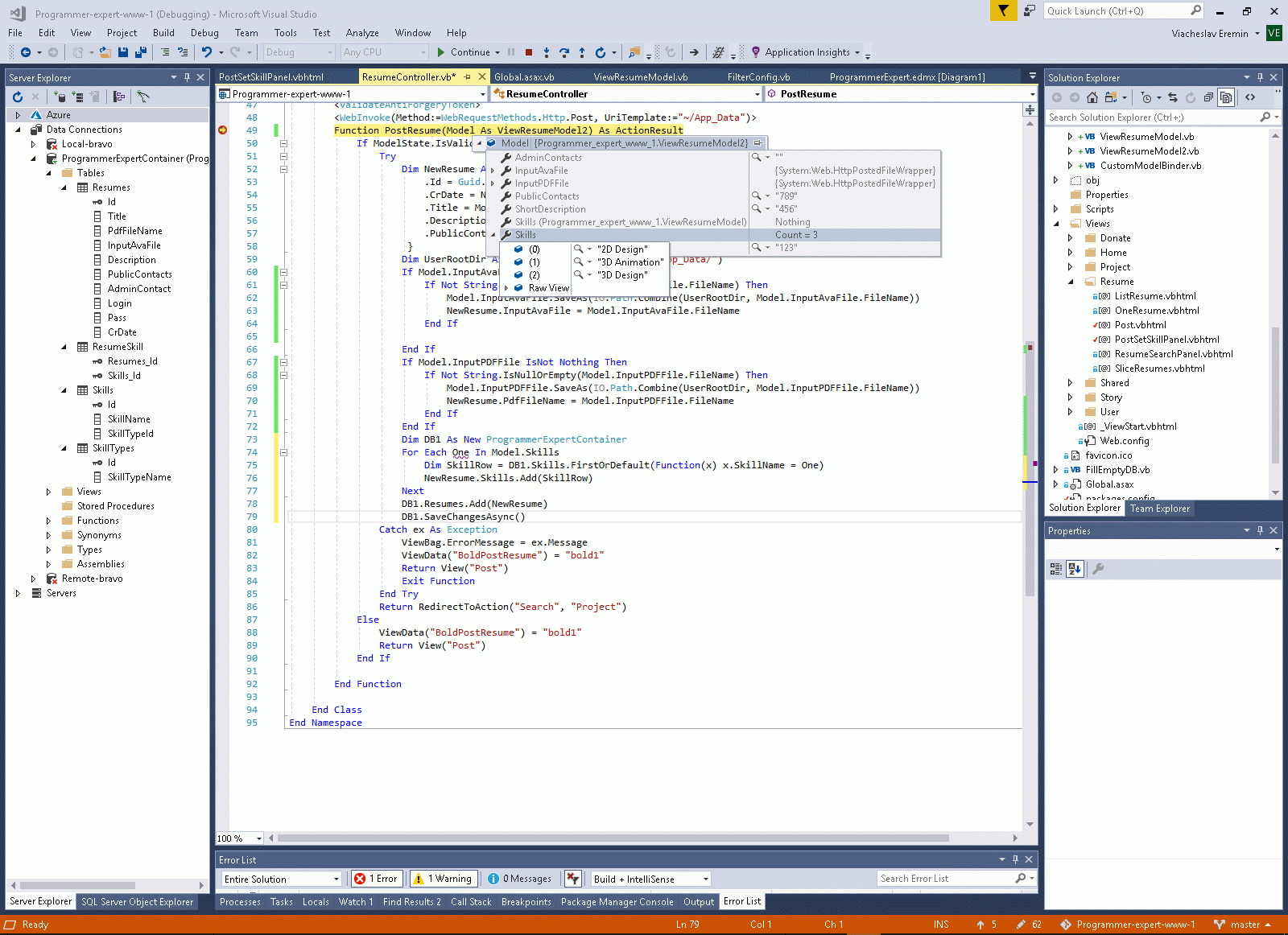Screen dimensions: 1288x935
Task: Click the Save All toolbar icon
Action: click(140, 52)
